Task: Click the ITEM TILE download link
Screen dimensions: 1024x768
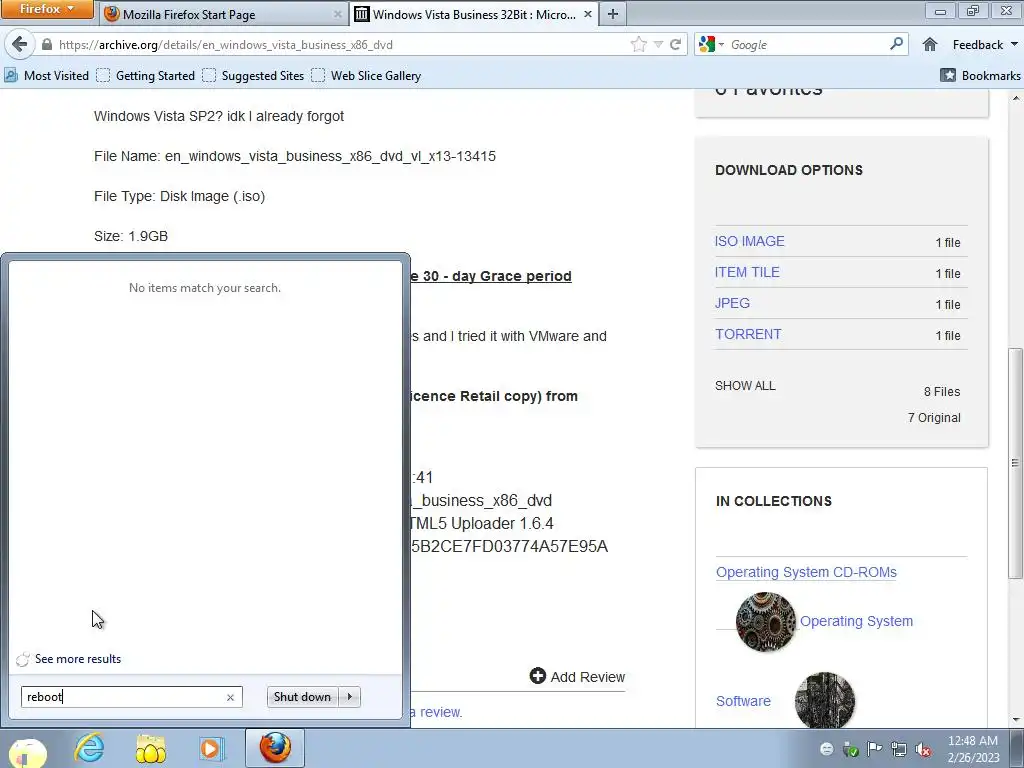Action: [746, 272]
